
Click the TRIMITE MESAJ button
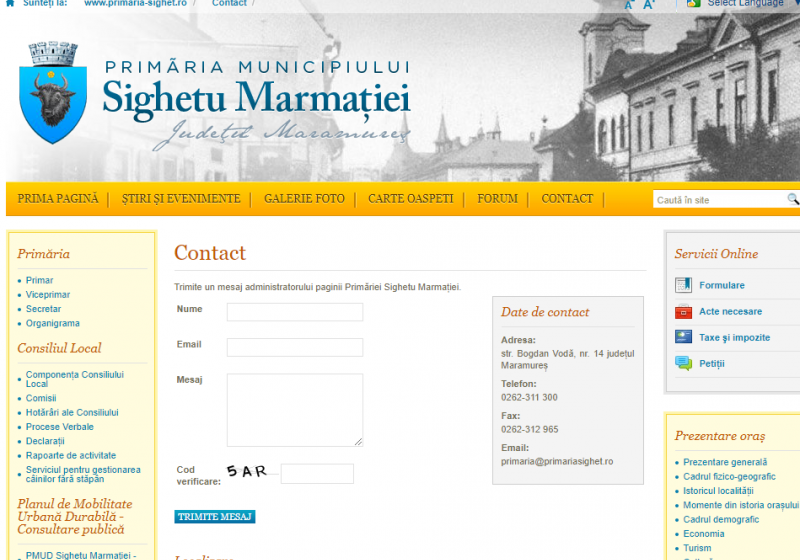coord(215,517)
